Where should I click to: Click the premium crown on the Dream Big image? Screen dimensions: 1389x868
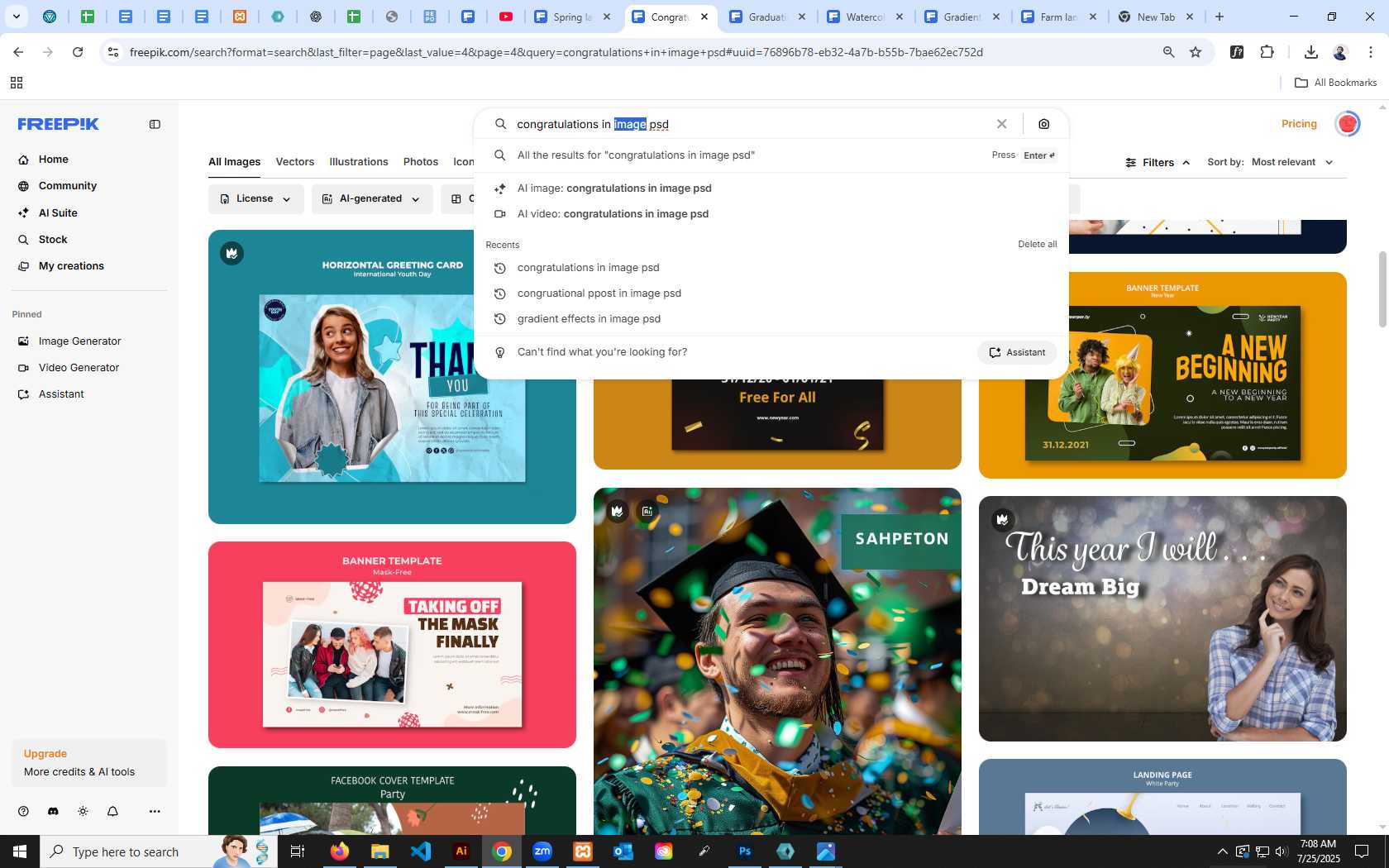tap(1002, 519)
